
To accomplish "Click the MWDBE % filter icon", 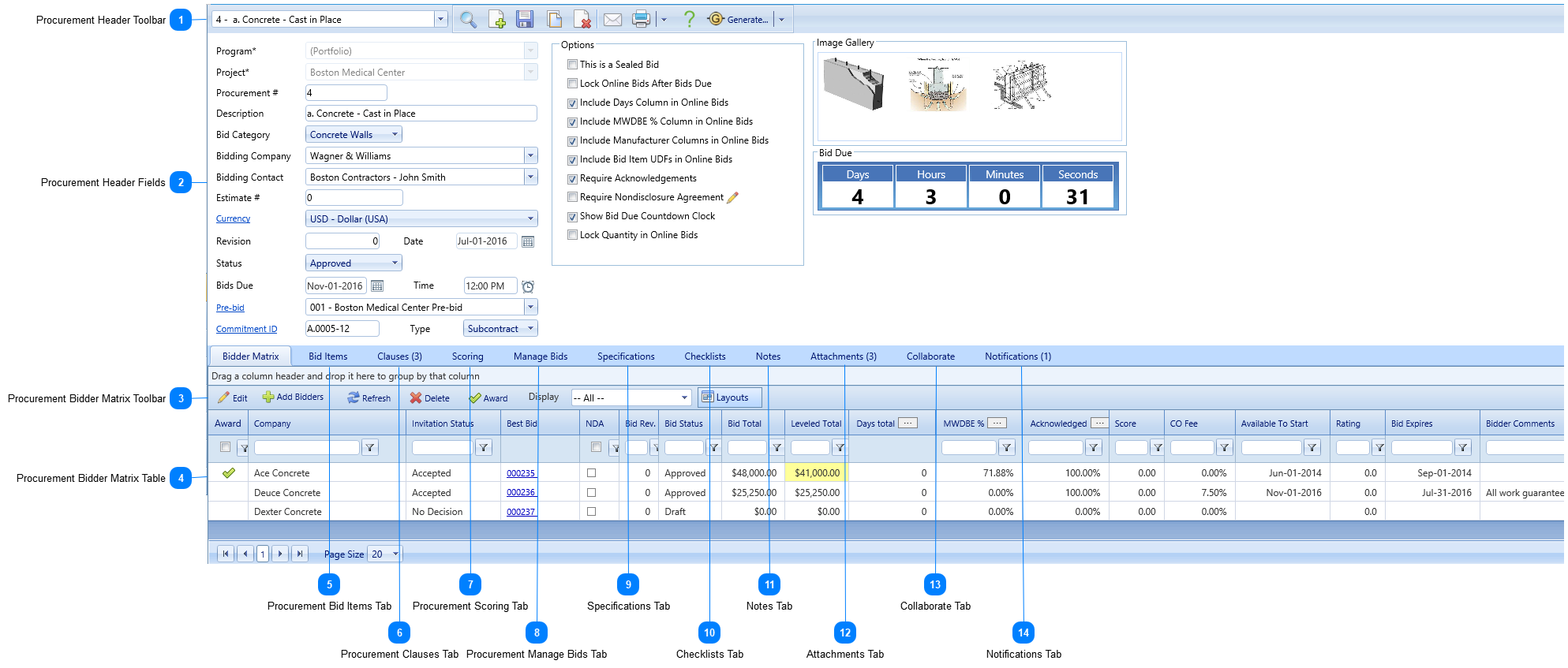I will point(1007,448).
